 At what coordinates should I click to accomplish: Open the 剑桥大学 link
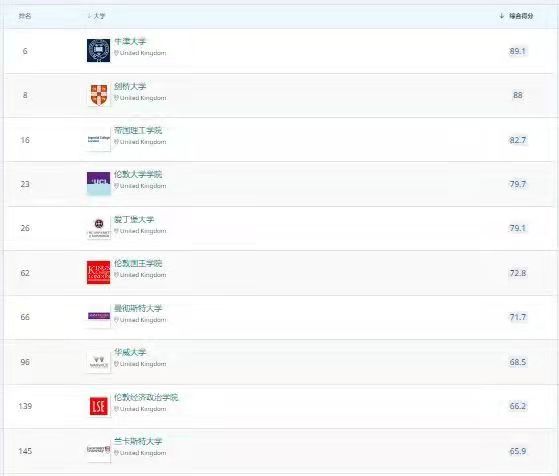point(130,86)
